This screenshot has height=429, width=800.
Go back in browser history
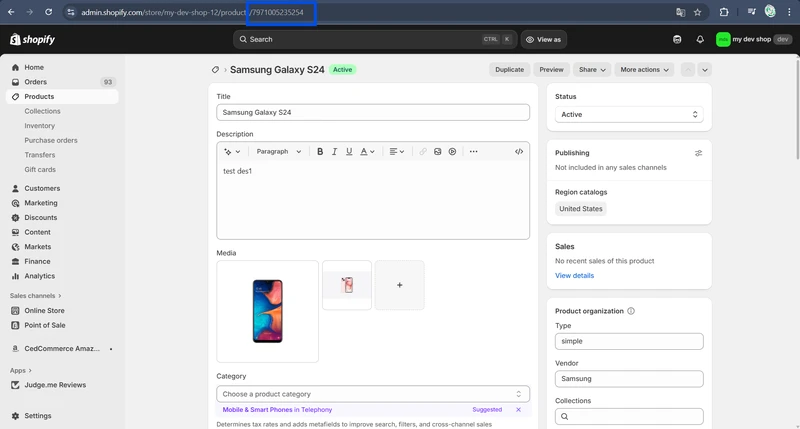(x=11, y=12)
